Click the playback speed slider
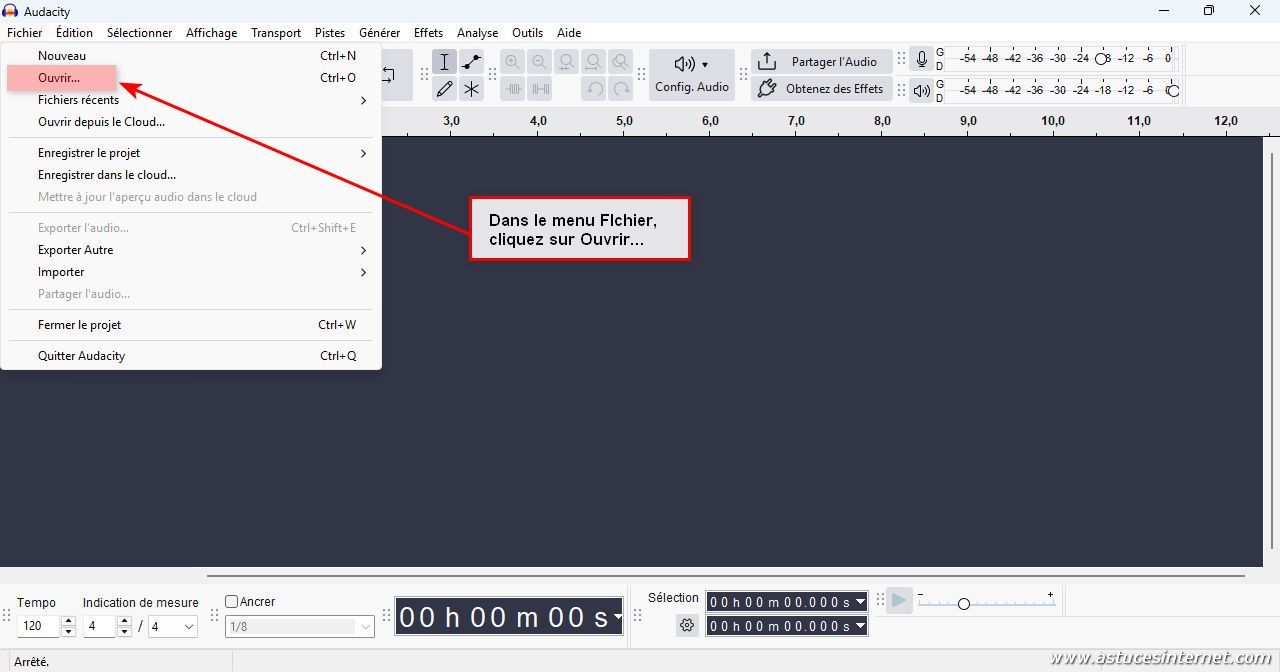 [x=964, y=604]
